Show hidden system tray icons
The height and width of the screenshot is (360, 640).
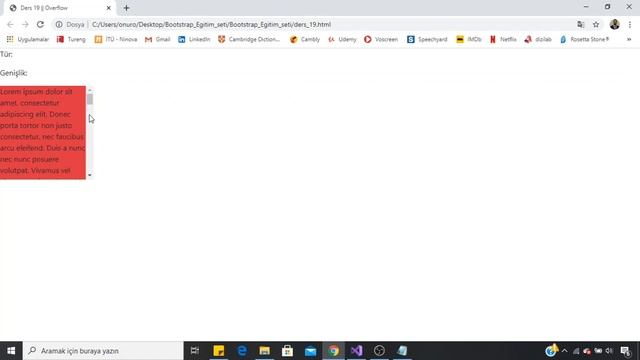564,351
